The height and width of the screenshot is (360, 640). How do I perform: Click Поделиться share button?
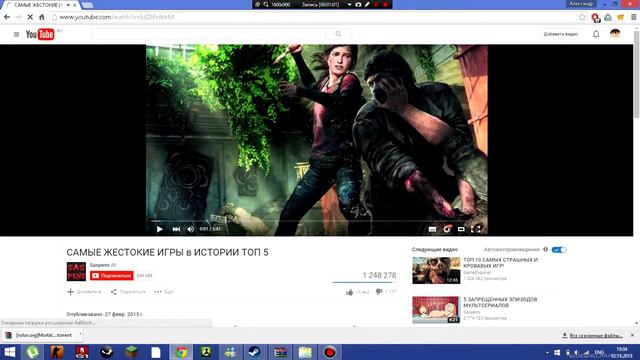pos(128,292)
